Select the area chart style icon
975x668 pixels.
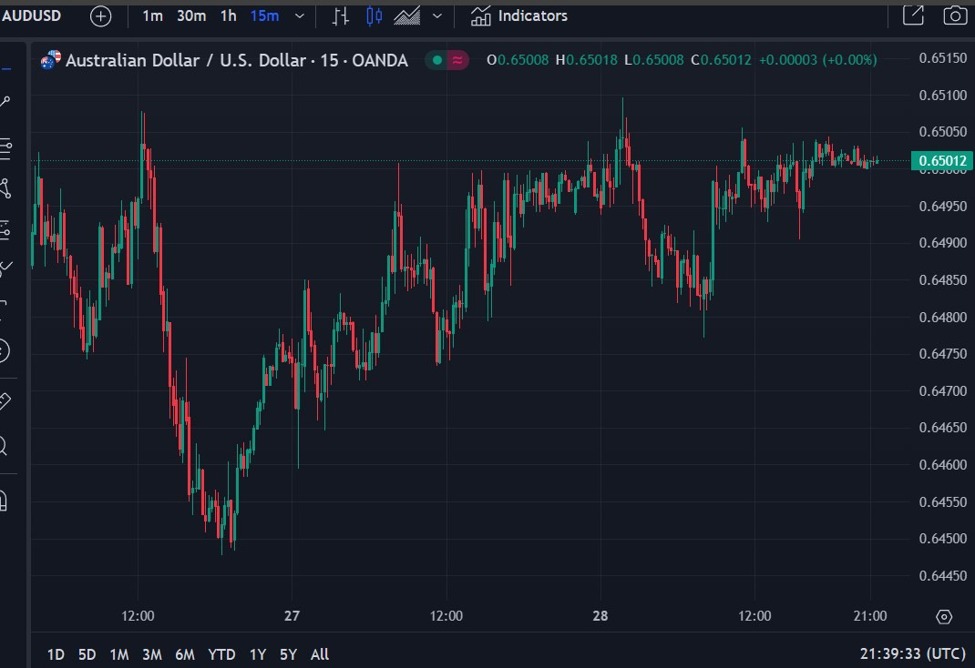coord(407,16)
